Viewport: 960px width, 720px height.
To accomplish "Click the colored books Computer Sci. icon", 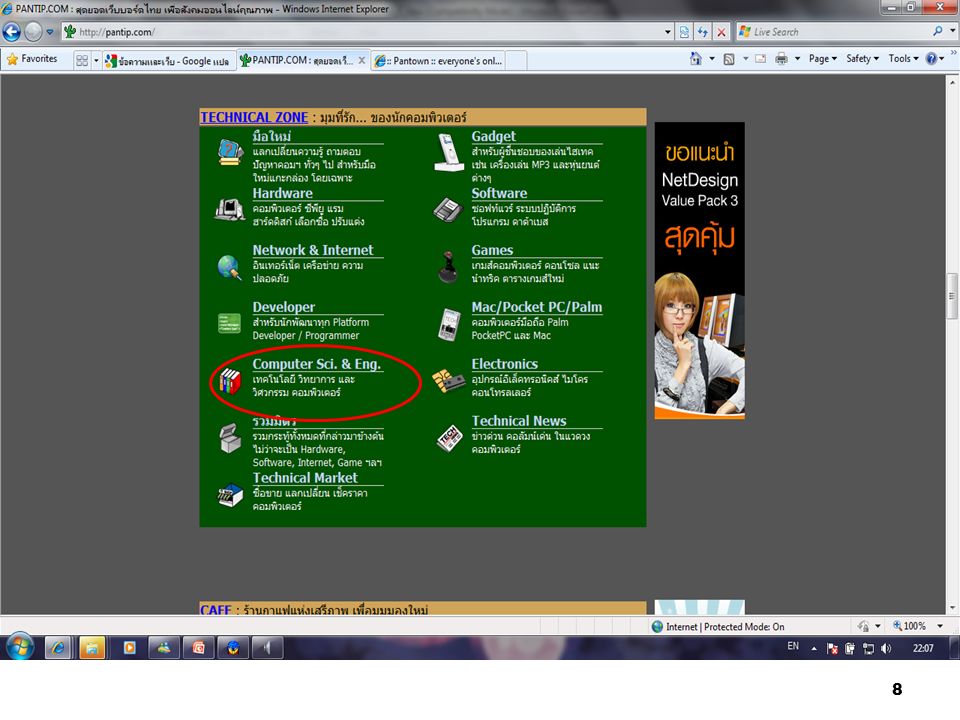I will pyautogui.click(x=230, y=381).
